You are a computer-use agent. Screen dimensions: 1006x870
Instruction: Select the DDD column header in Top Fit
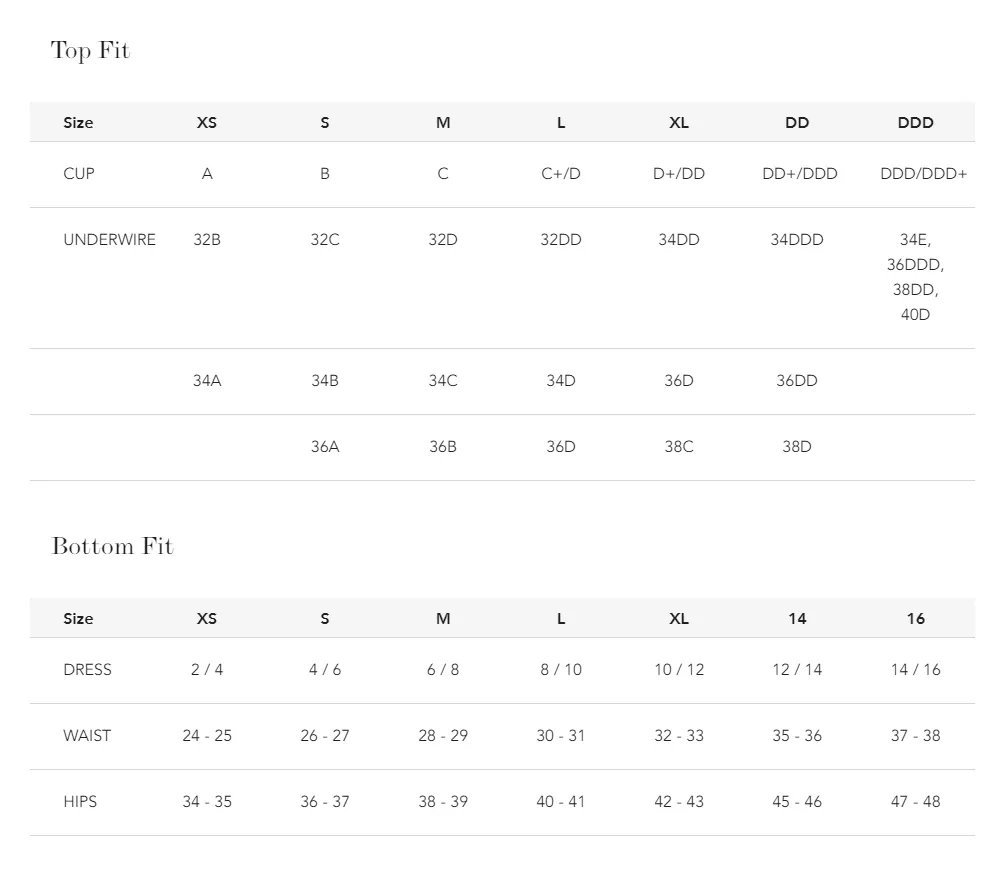click(x=916, y=123)
